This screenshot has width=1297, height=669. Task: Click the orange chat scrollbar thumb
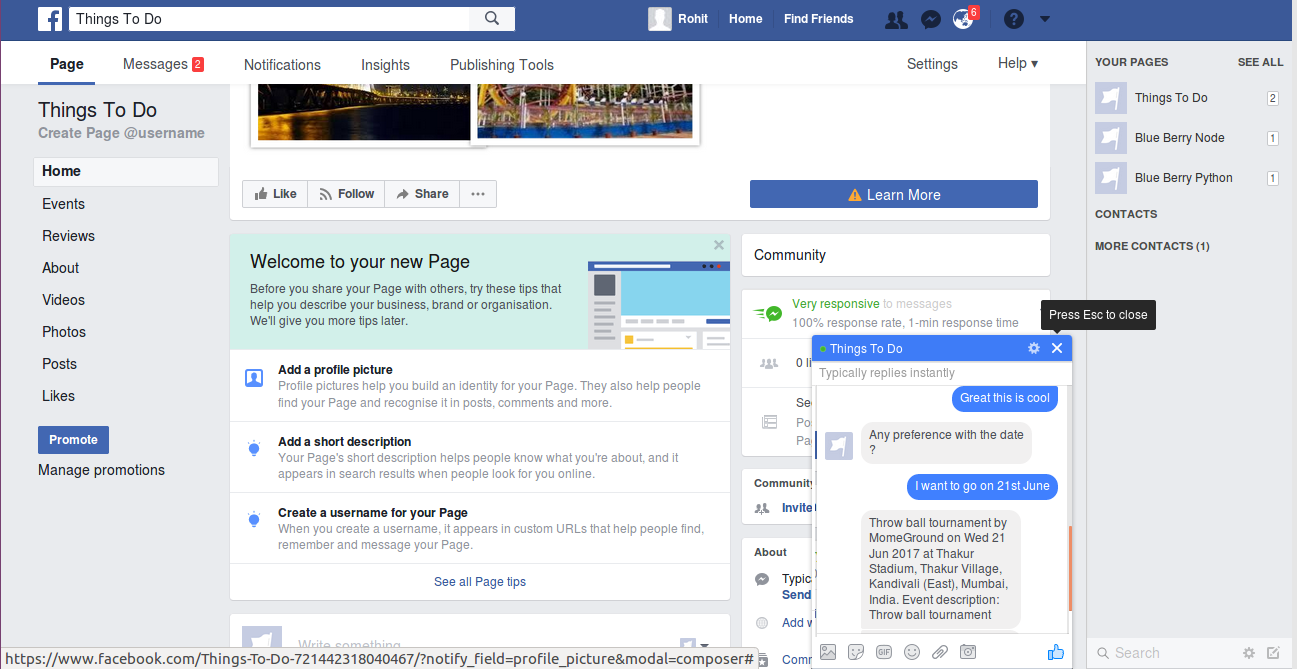click(x=1070, y=568)
